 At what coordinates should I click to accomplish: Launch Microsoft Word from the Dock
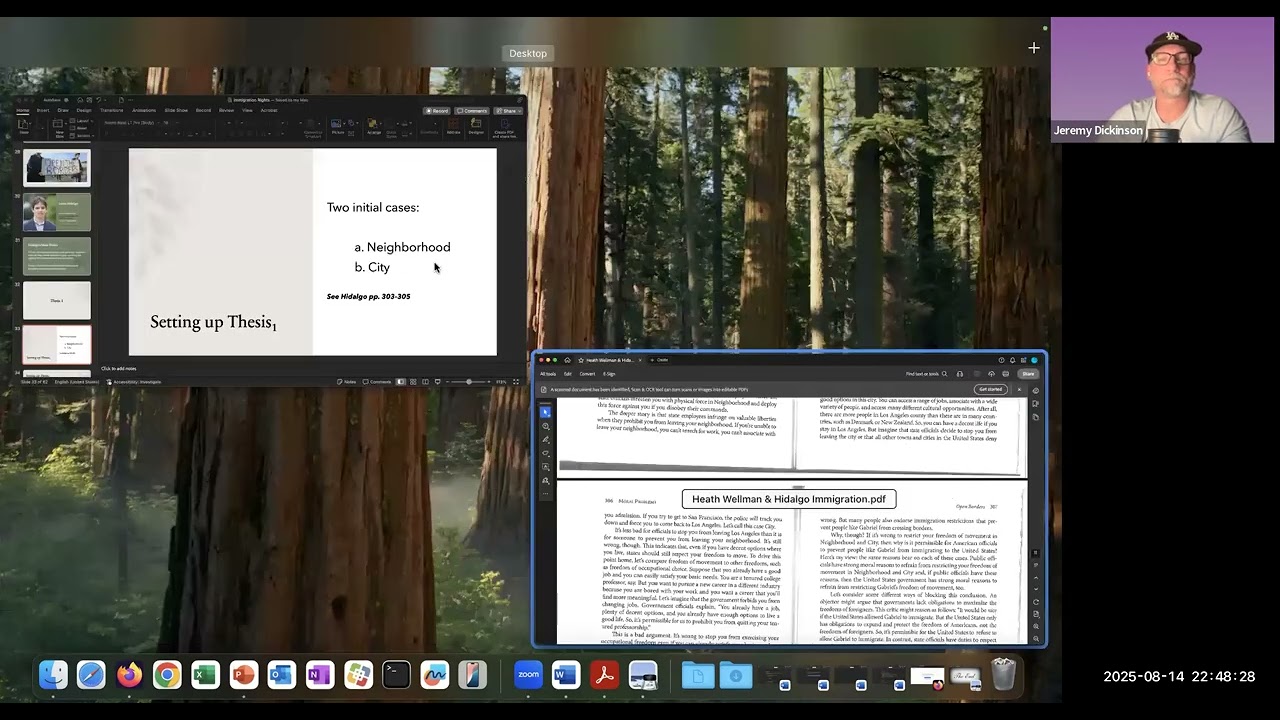[x=566, y=675]
